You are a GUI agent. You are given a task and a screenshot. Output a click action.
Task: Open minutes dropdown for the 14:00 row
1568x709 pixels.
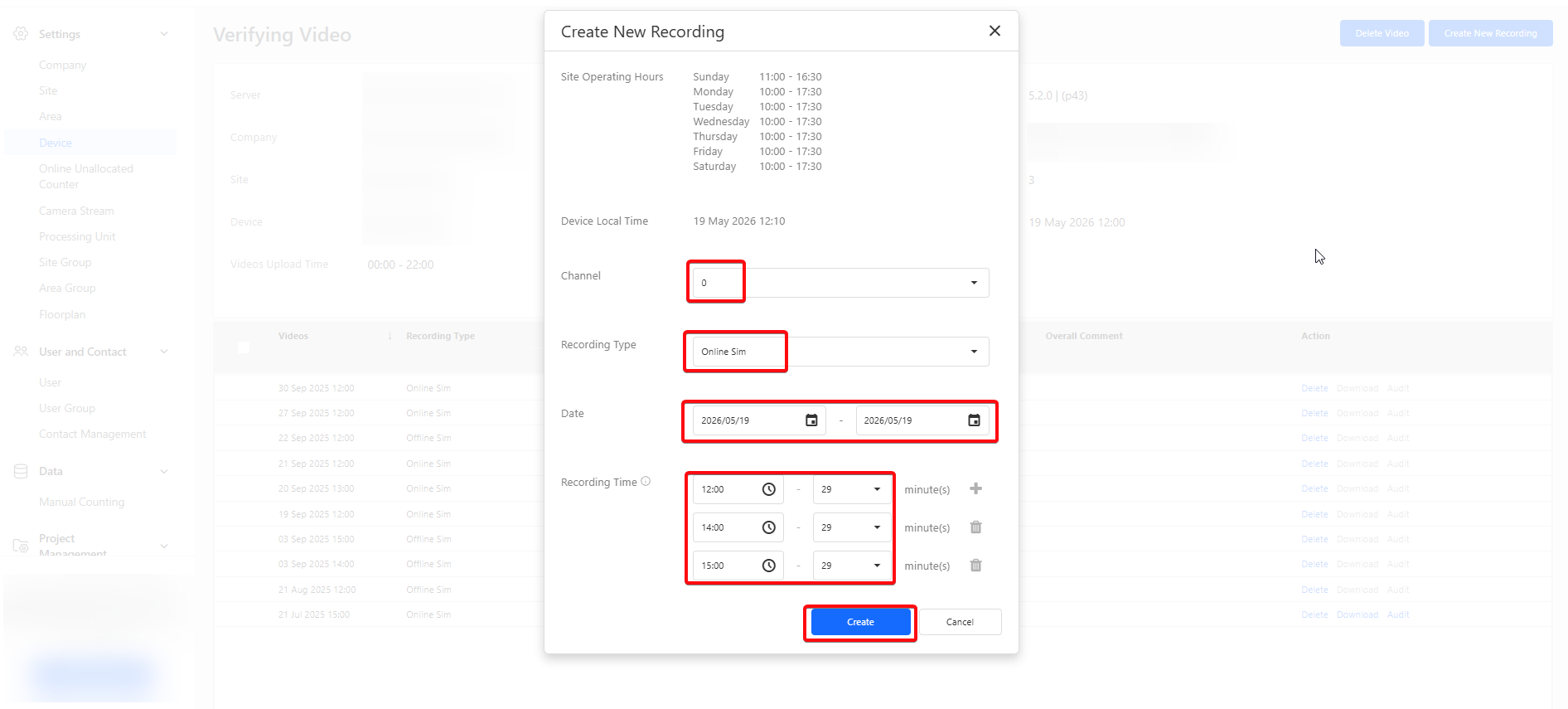coord(851,527)
